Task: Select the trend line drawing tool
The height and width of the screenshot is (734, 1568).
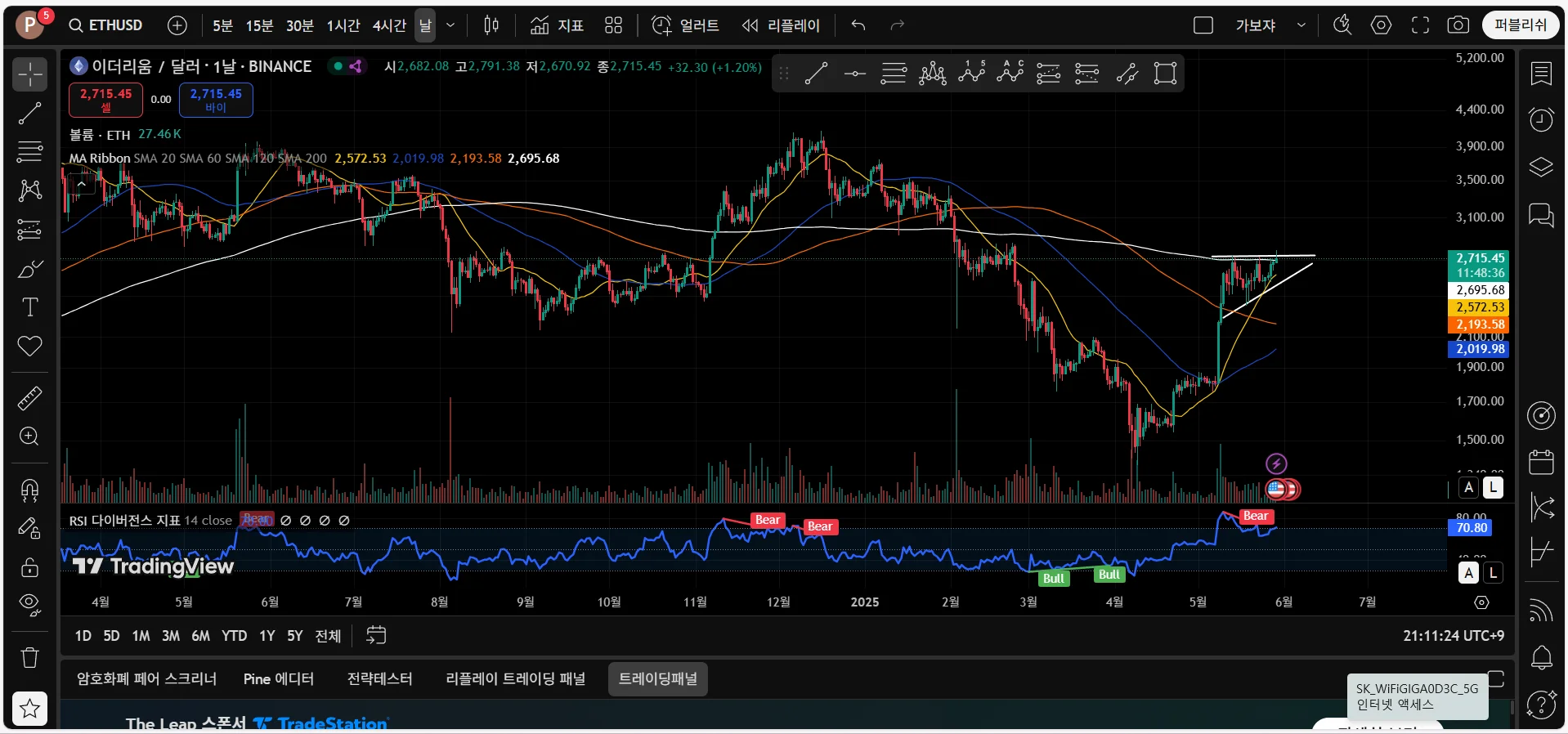Action: click(x=30, y=114)
